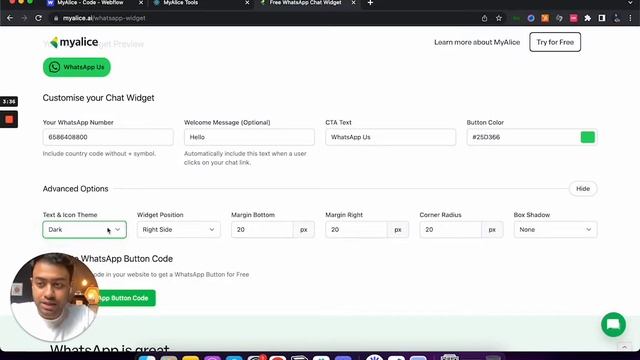The width and height of the screenshot is (640, 360).
Task: Click the share icon in address bar
Action: 484,18
